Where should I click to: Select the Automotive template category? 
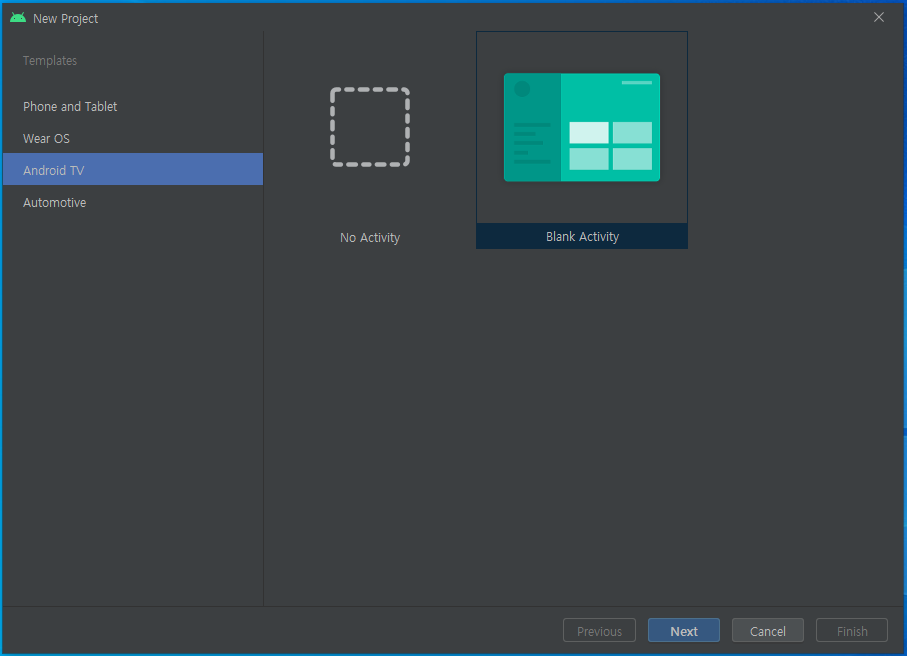(x=132, y=202)
